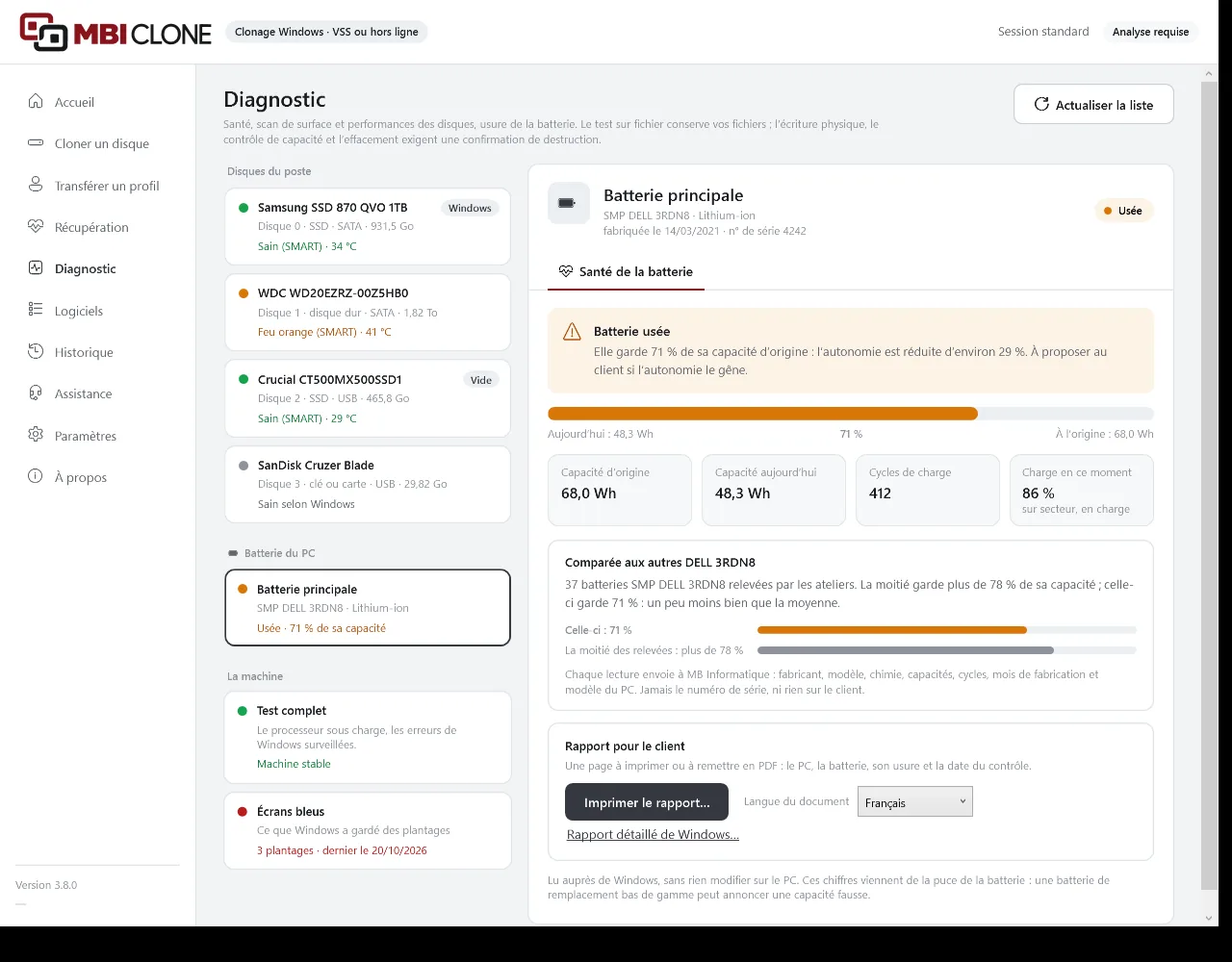Click the Capacité d'origine 68,0 Wh tile
Image resolution: width=1232 pixels, height=962 pixels.
click(x=620, y=491)
